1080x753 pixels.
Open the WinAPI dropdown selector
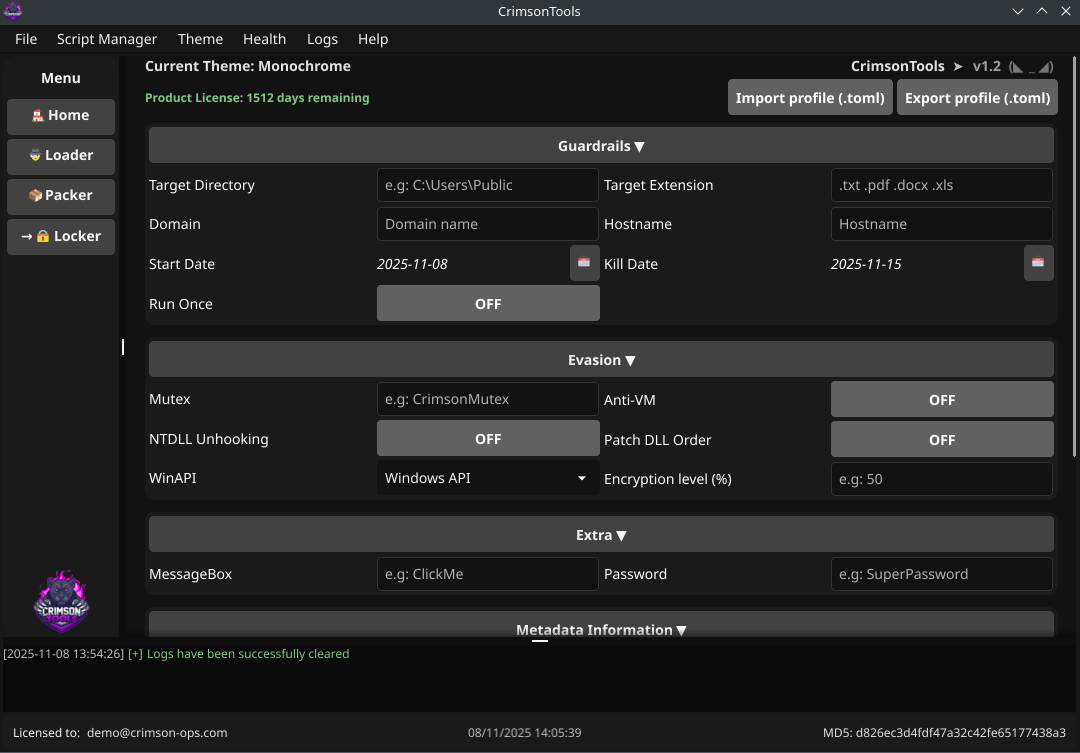[488, 478]
